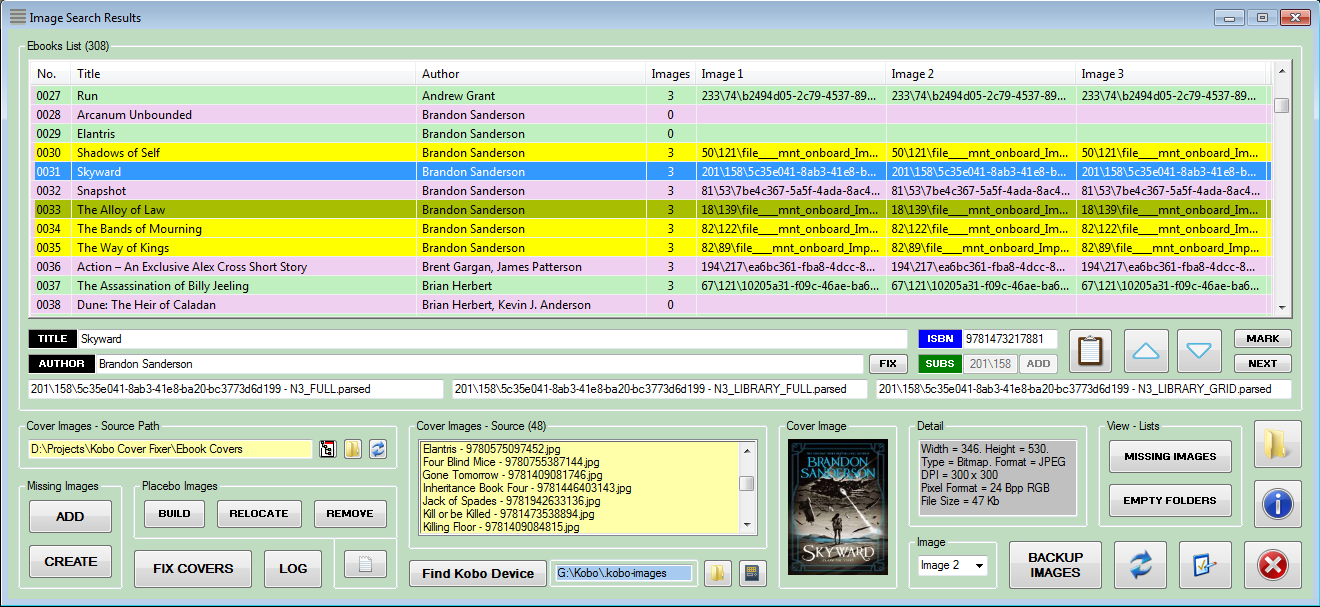Click the clipboard icon button next to ISBN
Screen dimensions: 1320x607
[1091, 351]
